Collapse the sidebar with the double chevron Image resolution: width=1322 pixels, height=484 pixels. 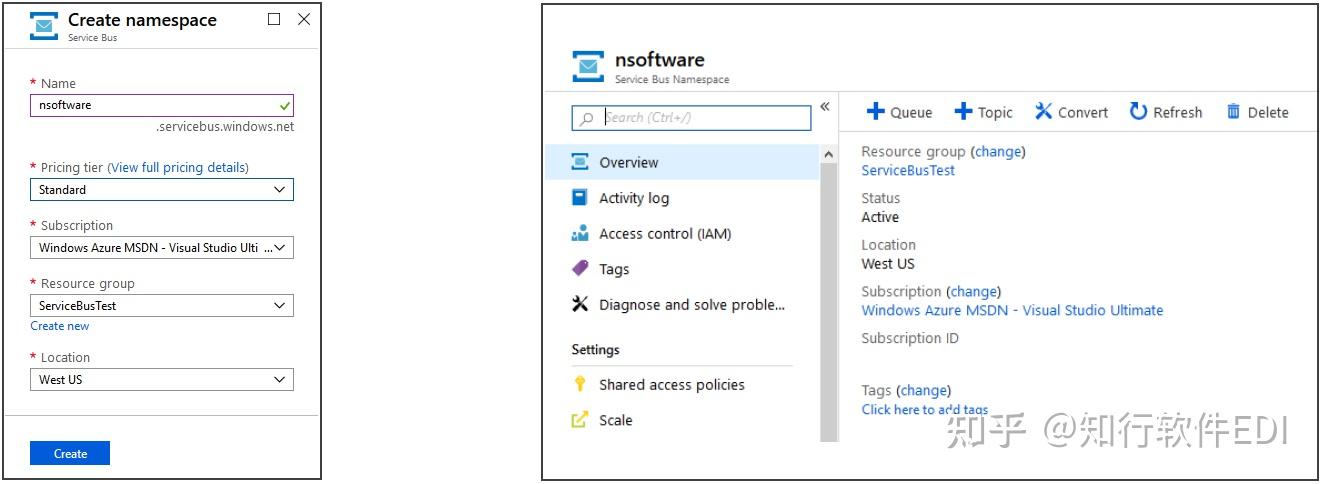pos(825,107)
